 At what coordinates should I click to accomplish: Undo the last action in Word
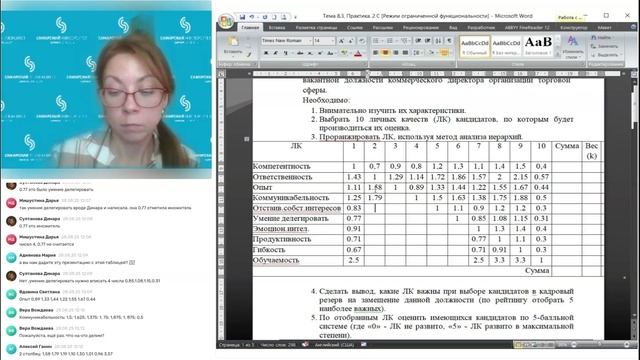(252, 17)
